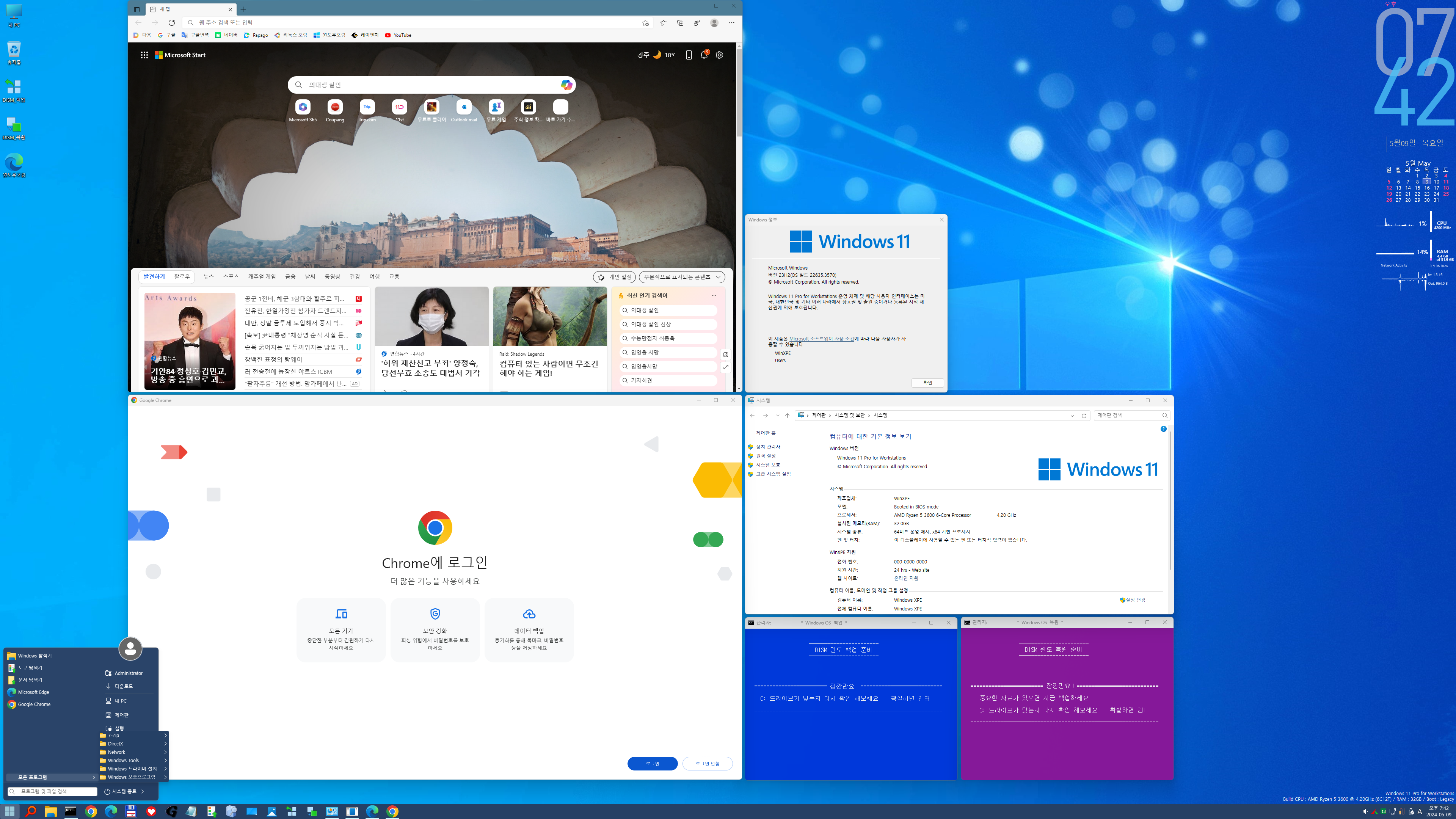Screen dimensions: 1456x819
Task: Open Command Prompt from the taskbar
Action: pyautogui.click(x=71, y=811)
